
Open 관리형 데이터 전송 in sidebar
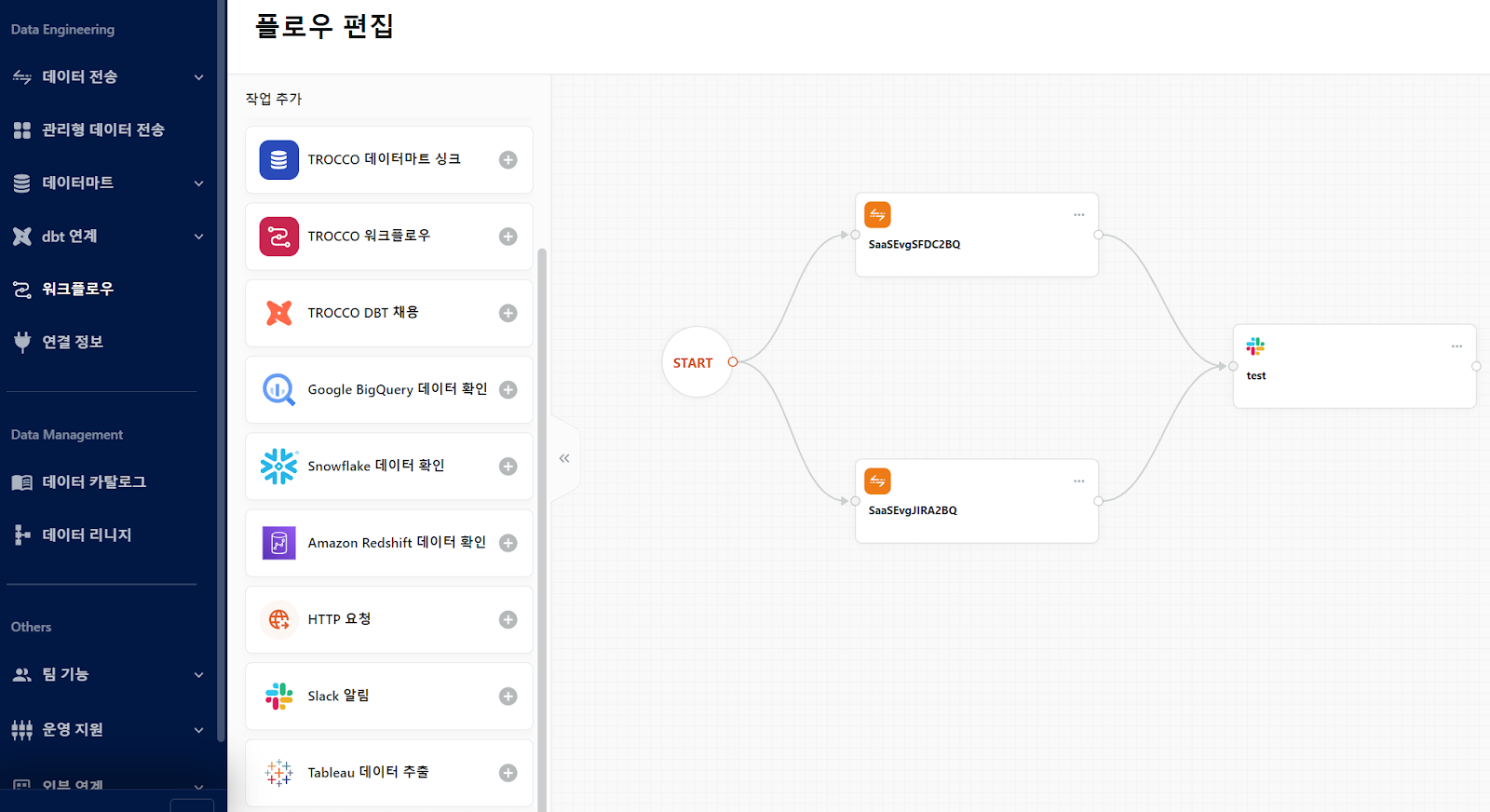point(102,130)
